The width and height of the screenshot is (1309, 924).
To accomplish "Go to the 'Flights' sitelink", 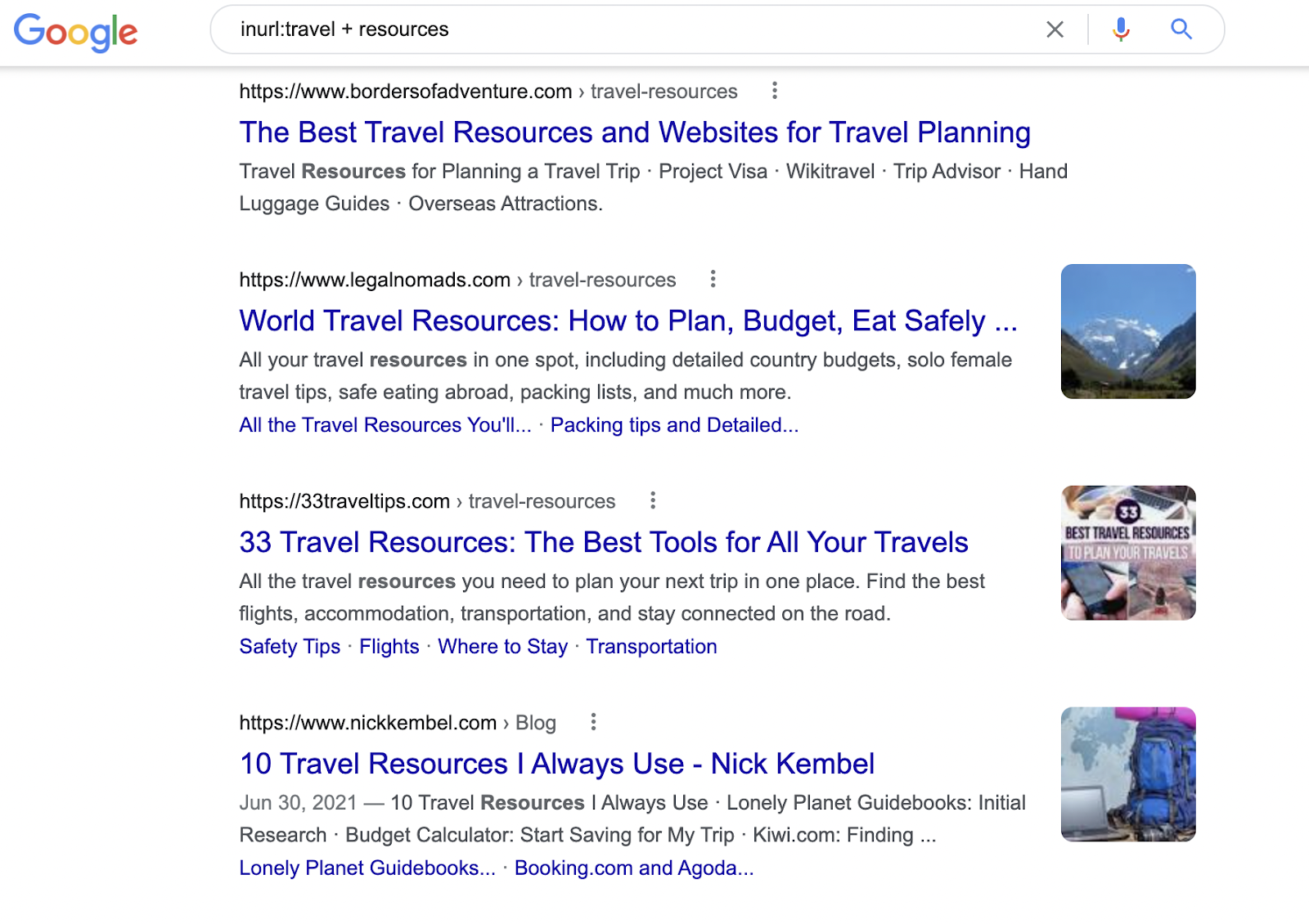I will click(x=389, y=647).
